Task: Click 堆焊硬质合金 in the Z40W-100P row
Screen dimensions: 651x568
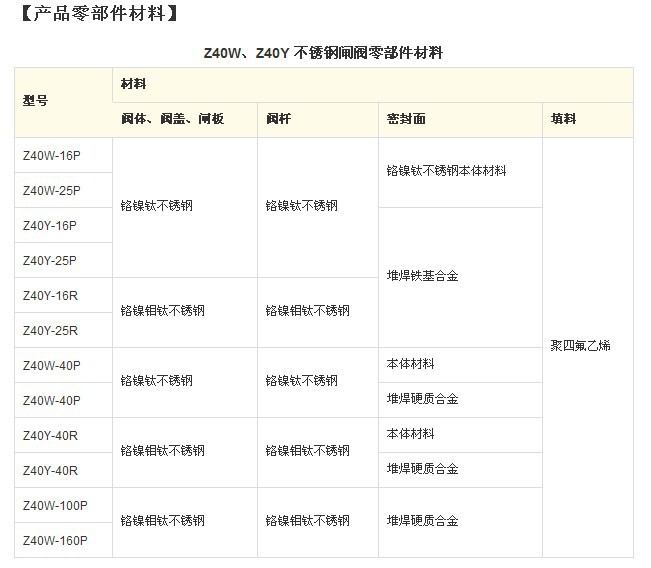Action: pyautogui.click(x=422, y=521)
